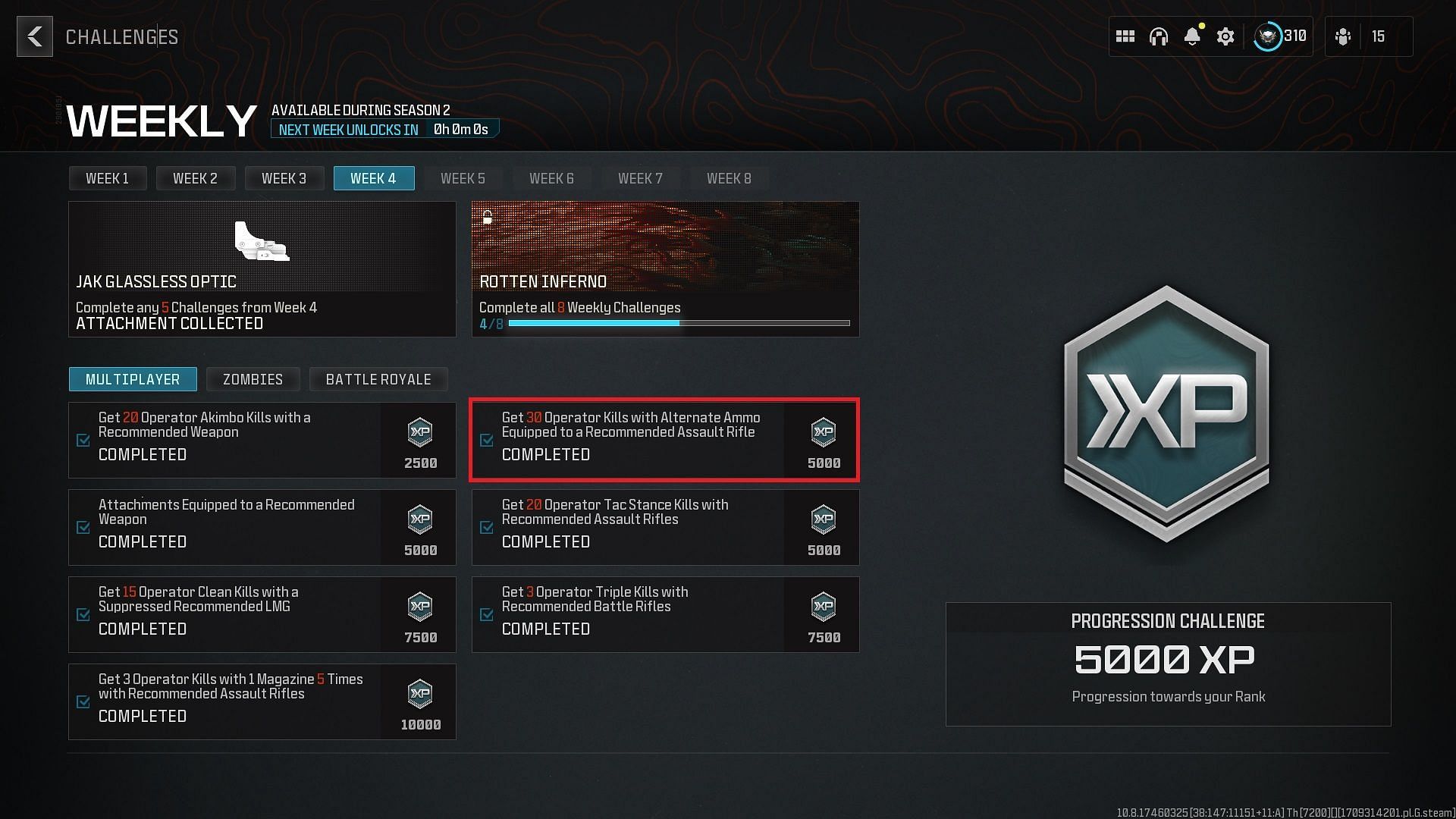1456x819 pixels.
Task: Navigate back using the arrow button
Action: (34, 36)
